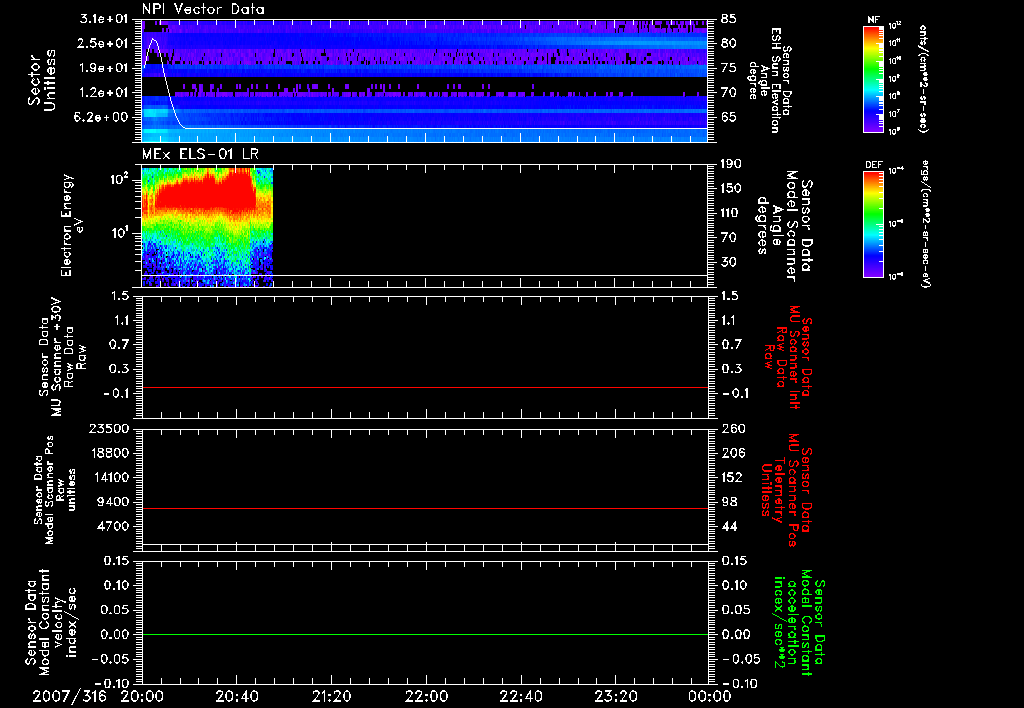Viewport: 1024px width, 708px height.
Task: Click the '22:40' time axis label
Action: click(520, 696)
